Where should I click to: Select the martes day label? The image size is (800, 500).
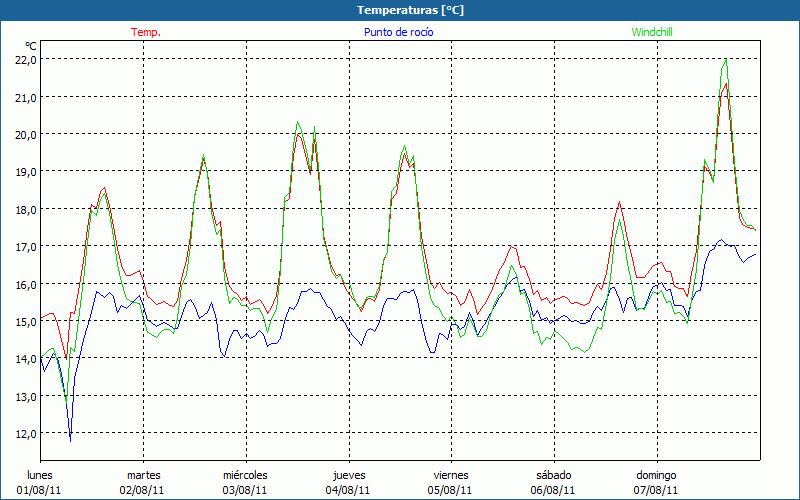tap(143, 475)
